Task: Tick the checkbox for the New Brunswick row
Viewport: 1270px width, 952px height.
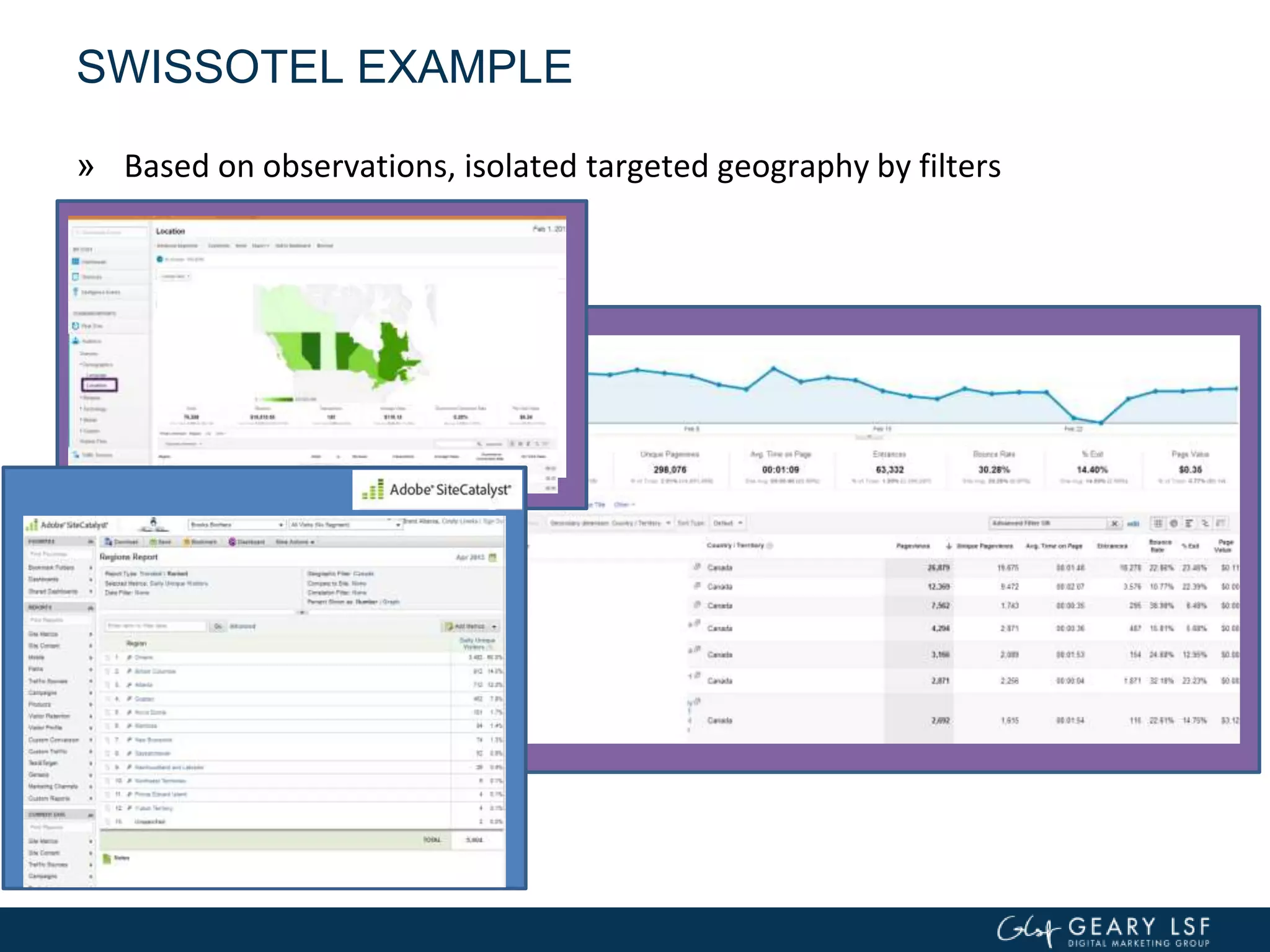Action: [107, 740]
